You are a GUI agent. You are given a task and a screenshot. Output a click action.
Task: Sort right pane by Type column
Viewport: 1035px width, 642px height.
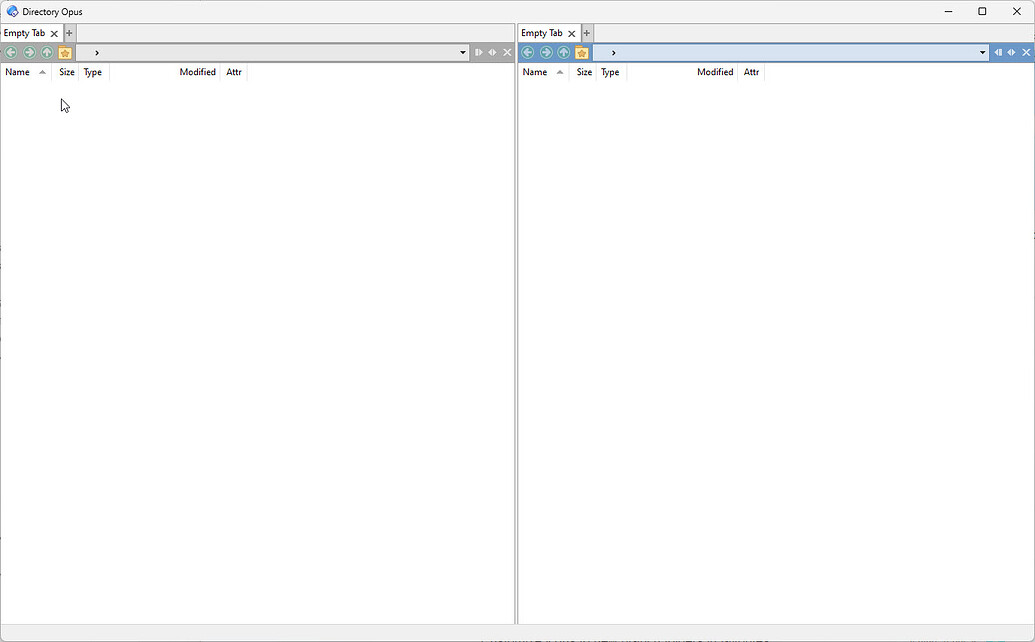pos(611,72)
